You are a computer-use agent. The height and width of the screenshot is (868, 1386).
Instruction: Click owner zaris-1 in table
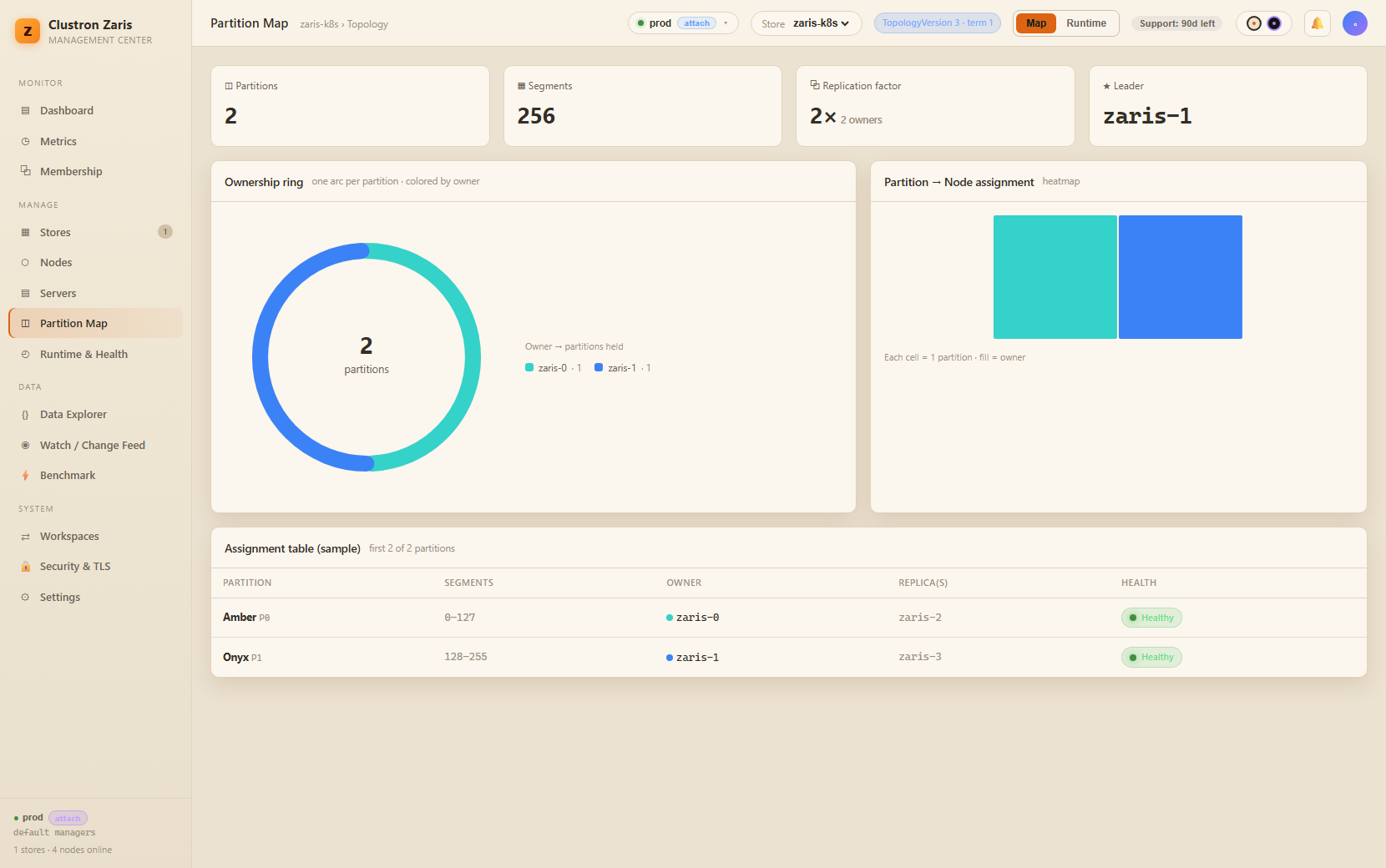pyautogui.click(x=693, y=658)
